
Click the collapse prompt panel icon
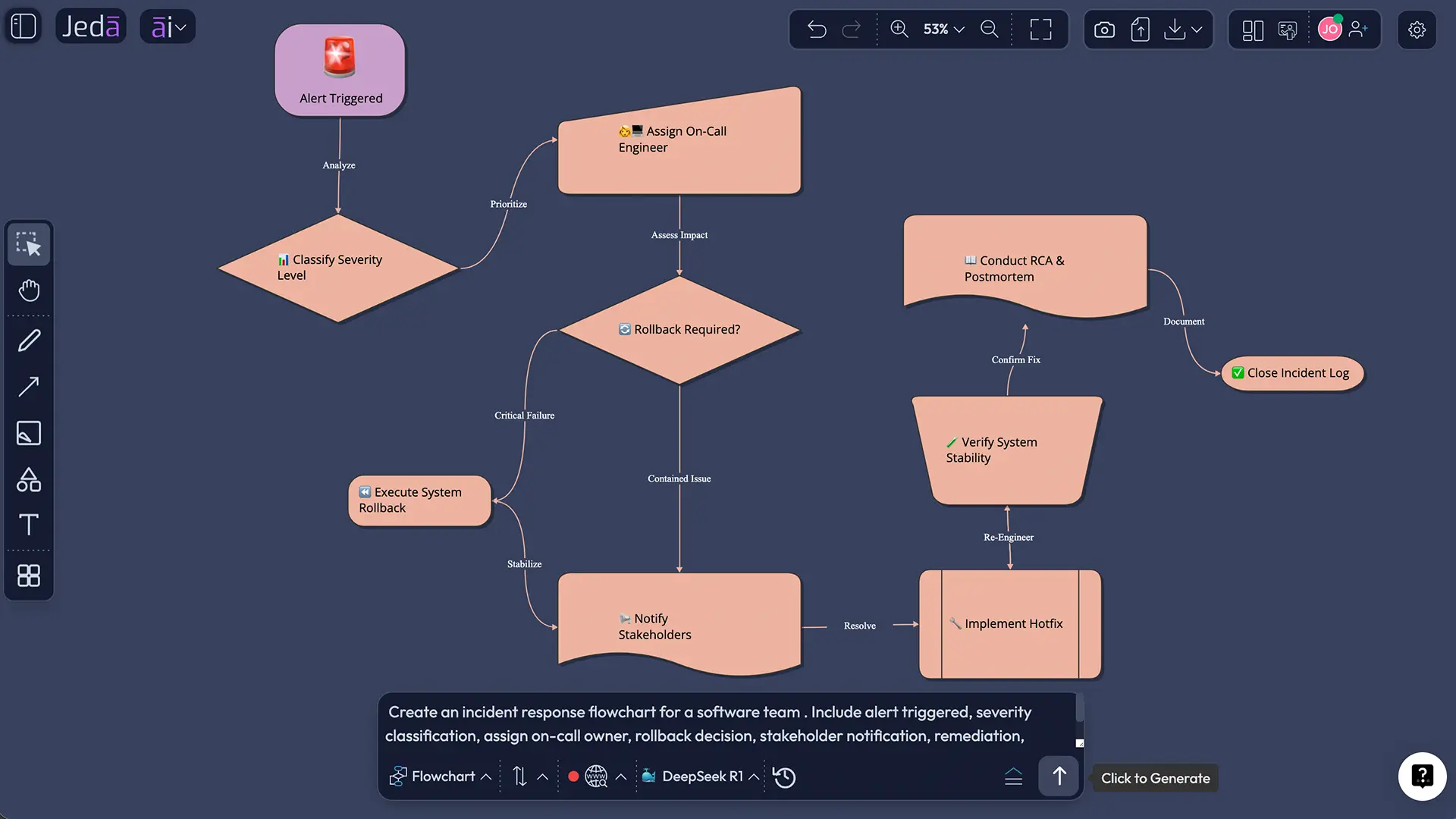click(x=1014, y=777)
